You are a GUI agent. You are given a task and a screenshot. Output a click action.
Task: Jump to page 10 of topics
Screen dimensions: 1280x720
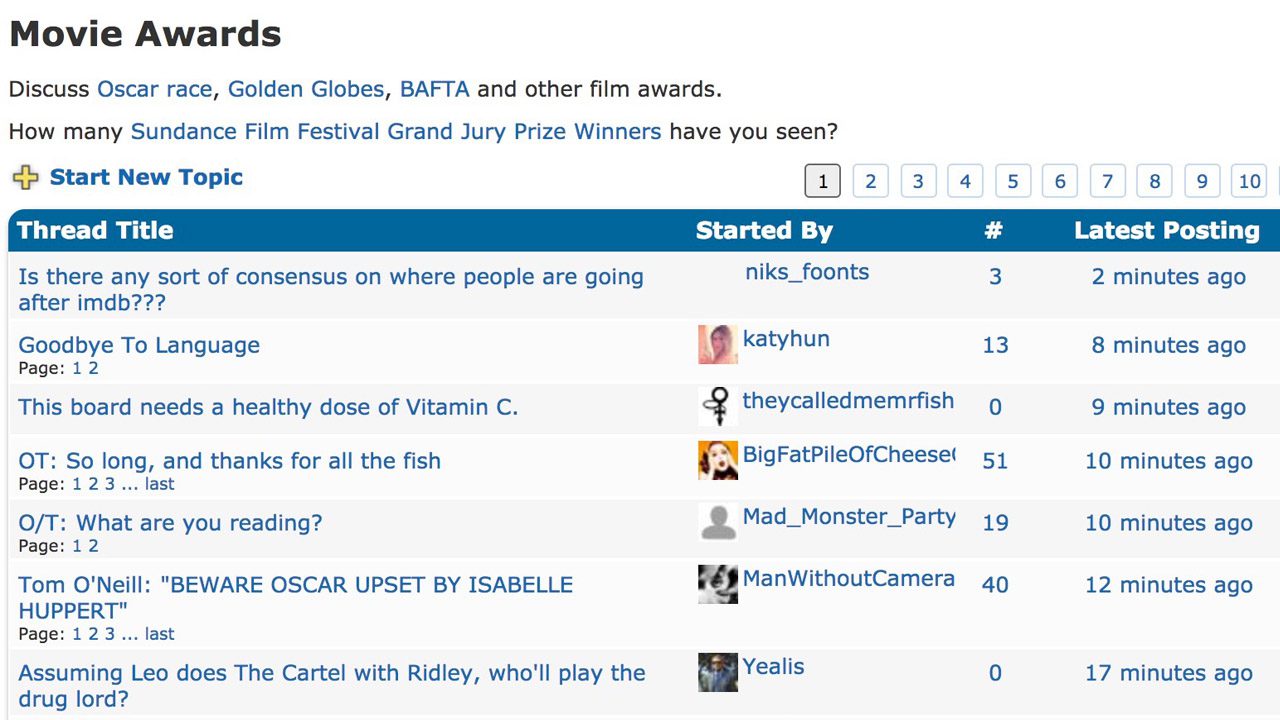(1249, 181)
